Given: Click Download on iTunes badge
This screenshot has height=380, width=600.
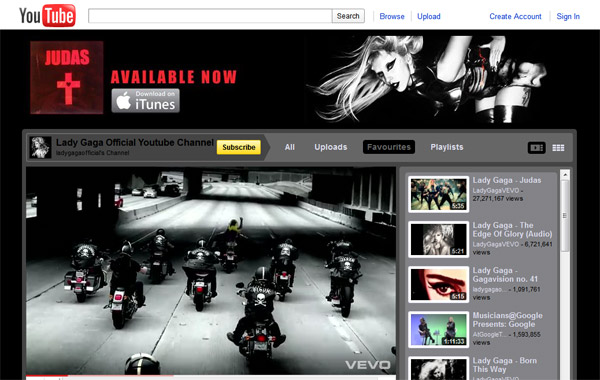Looking at the screenshot, I should coord(145,101).
